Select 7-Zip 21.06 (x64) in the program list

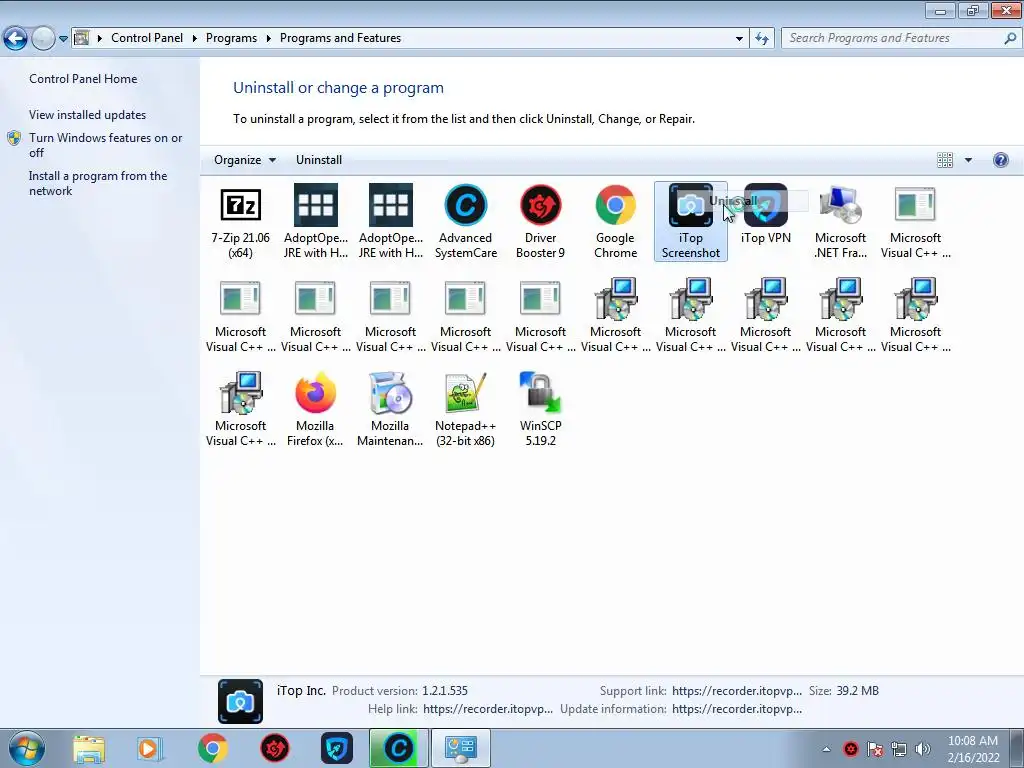(x=240, y=221)
